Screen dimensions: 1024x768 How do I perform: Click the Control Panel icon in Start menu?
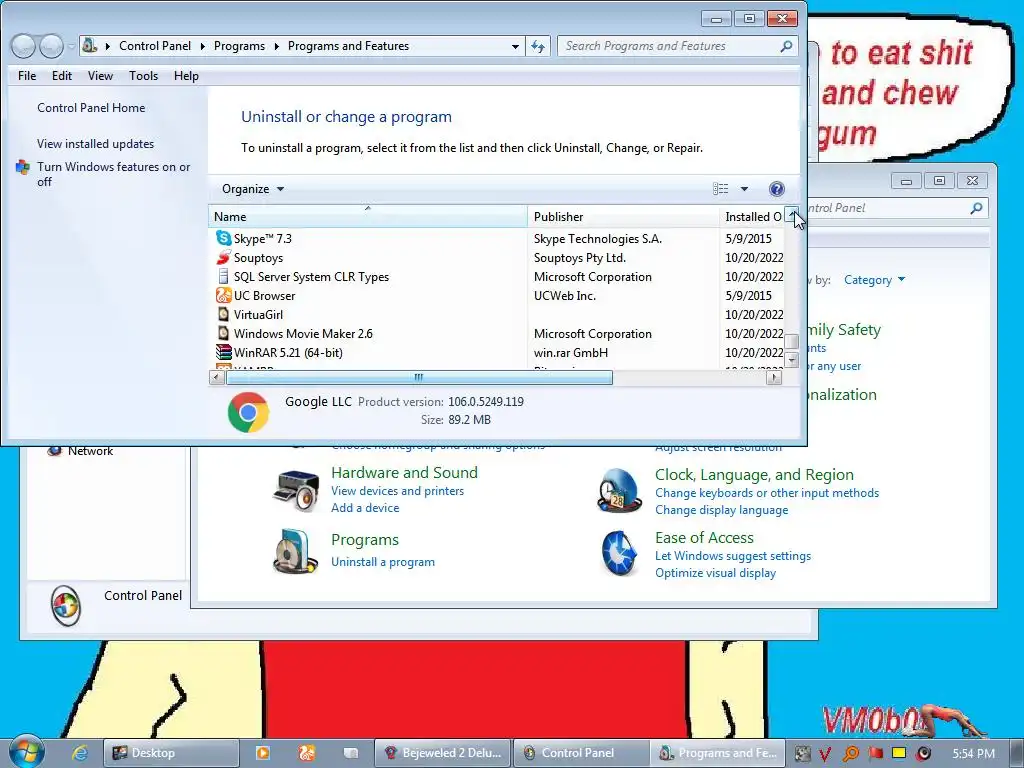point(65,606)
